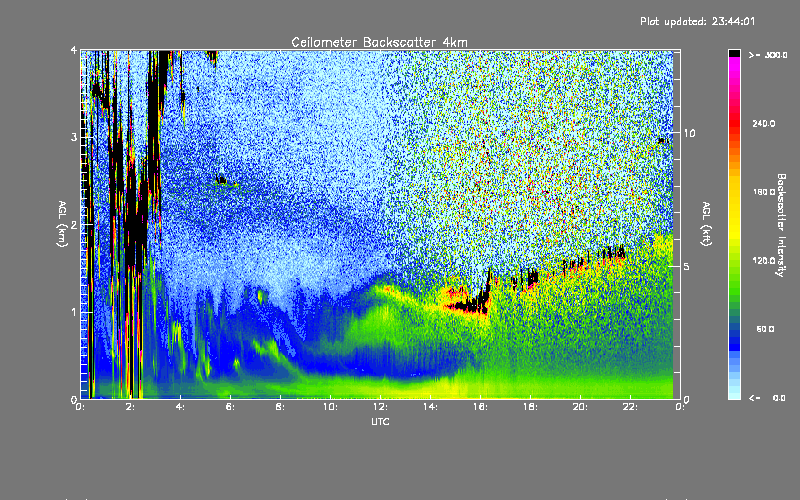Click the '120.0' colorbar tick label

tap(764, 260)
